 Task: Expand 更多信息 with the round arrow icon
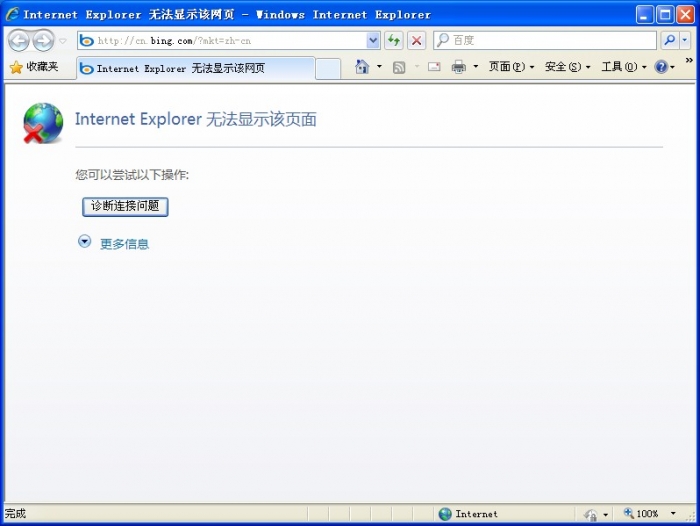(84, 242)
